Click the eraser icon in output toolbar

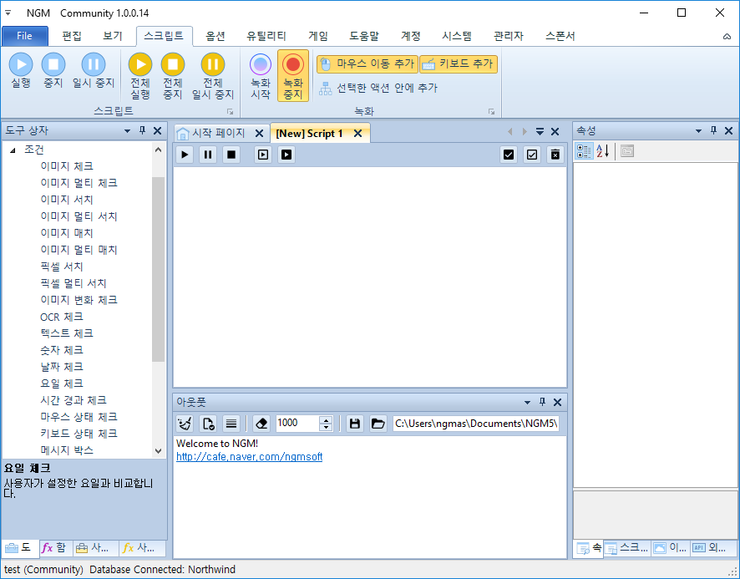pos(261,423)
